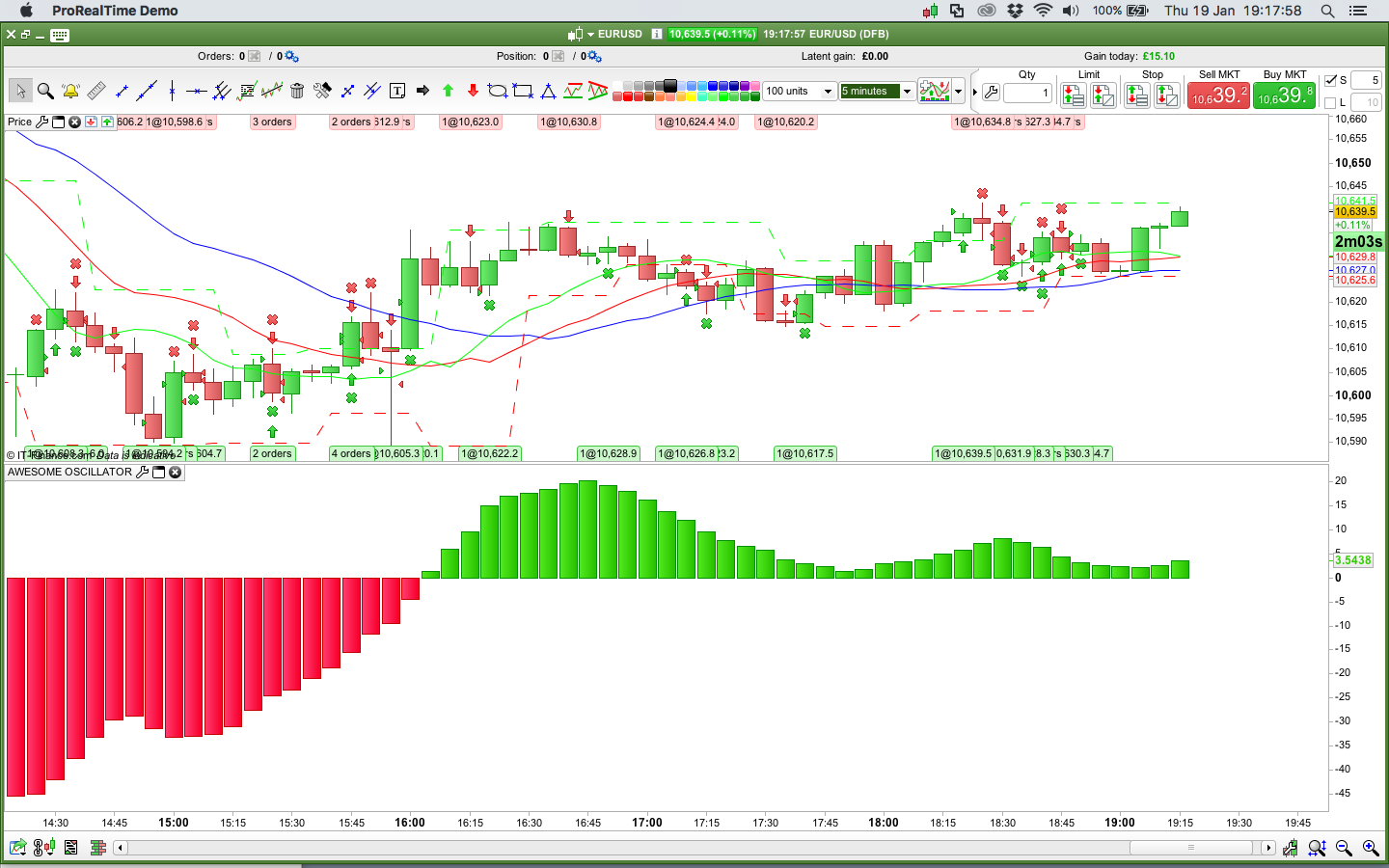1389x868 pixels.
Task: Pick the black color swatch
Action: point(670,86)
